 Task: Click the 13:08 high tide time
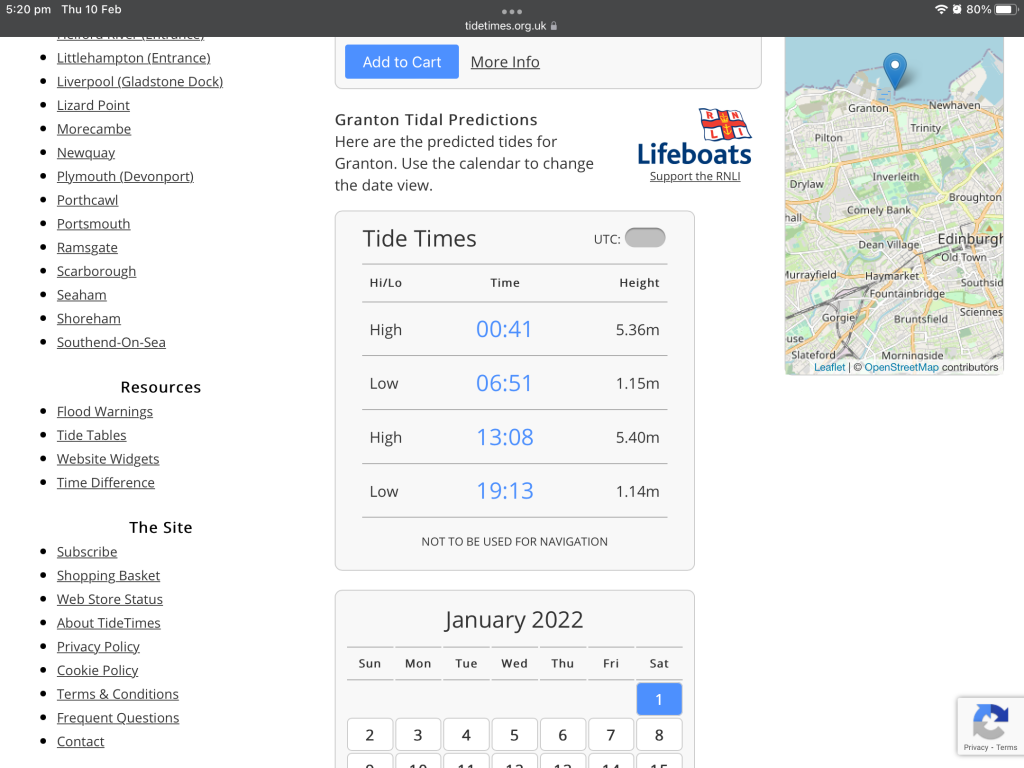coord(505,437)
